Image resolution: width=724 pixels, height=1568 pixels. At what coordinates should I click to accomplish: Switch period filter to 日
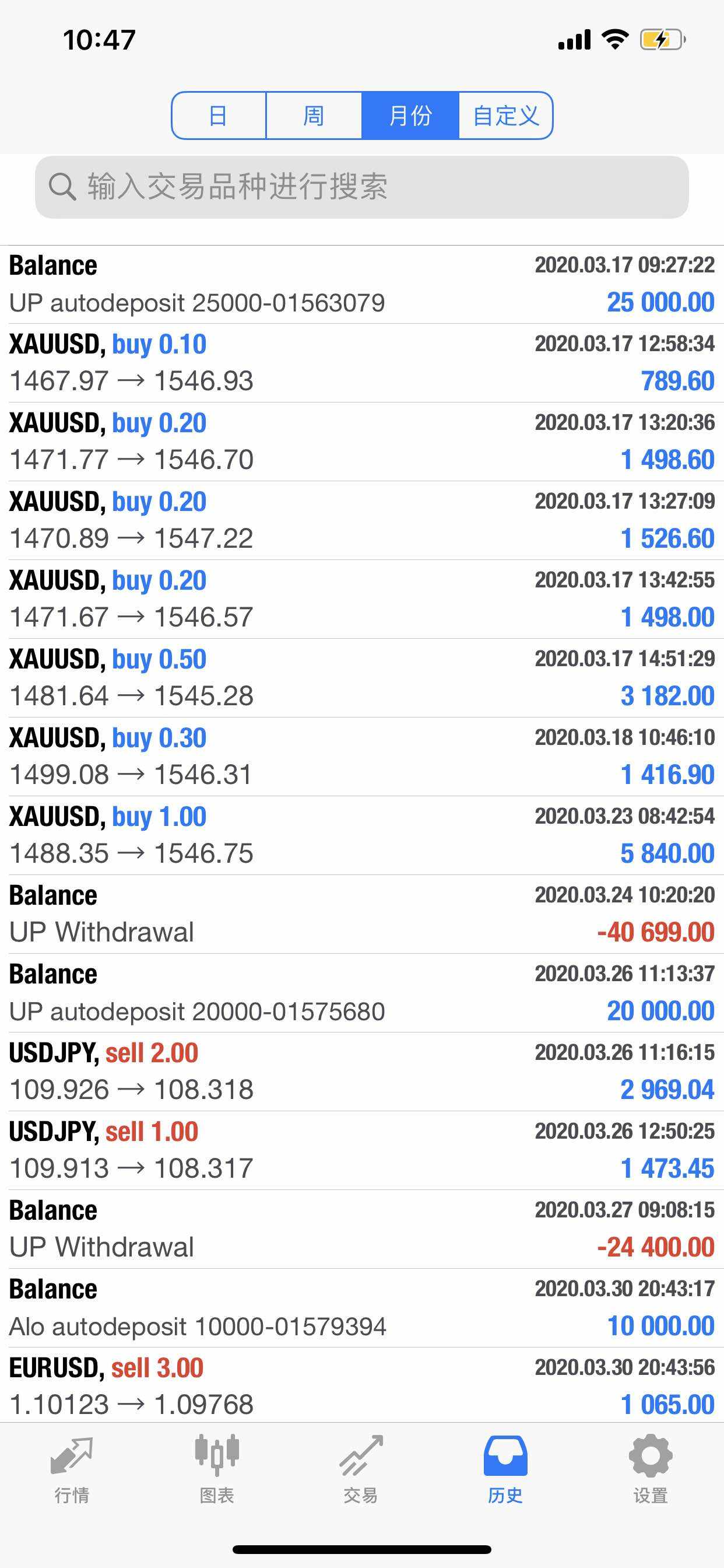[219, 116]
